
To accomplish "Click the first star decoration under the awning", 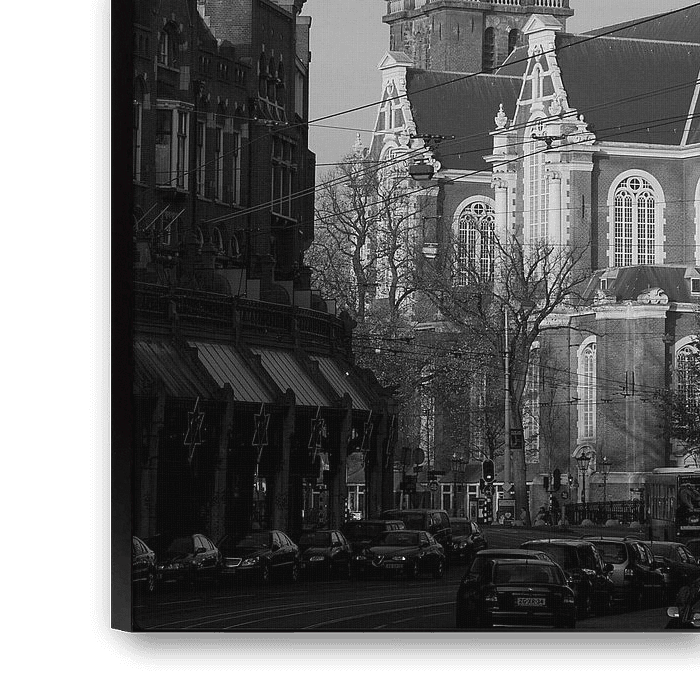I will coord(194,430).
